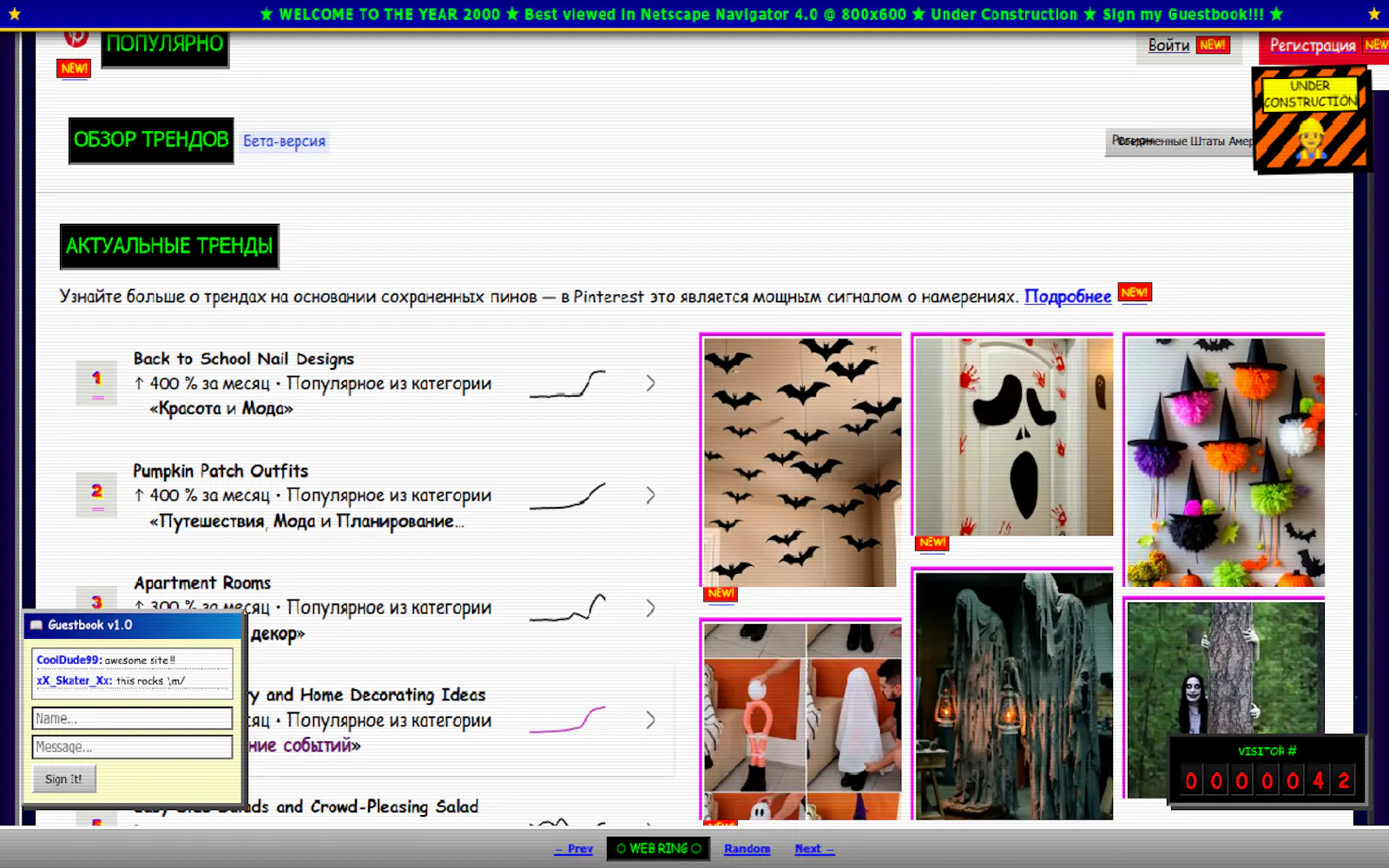Viewport: 1389px width, 868px height.
Task: Click the Back to School Nail Designs trend graph
Action: coord(567,384)
